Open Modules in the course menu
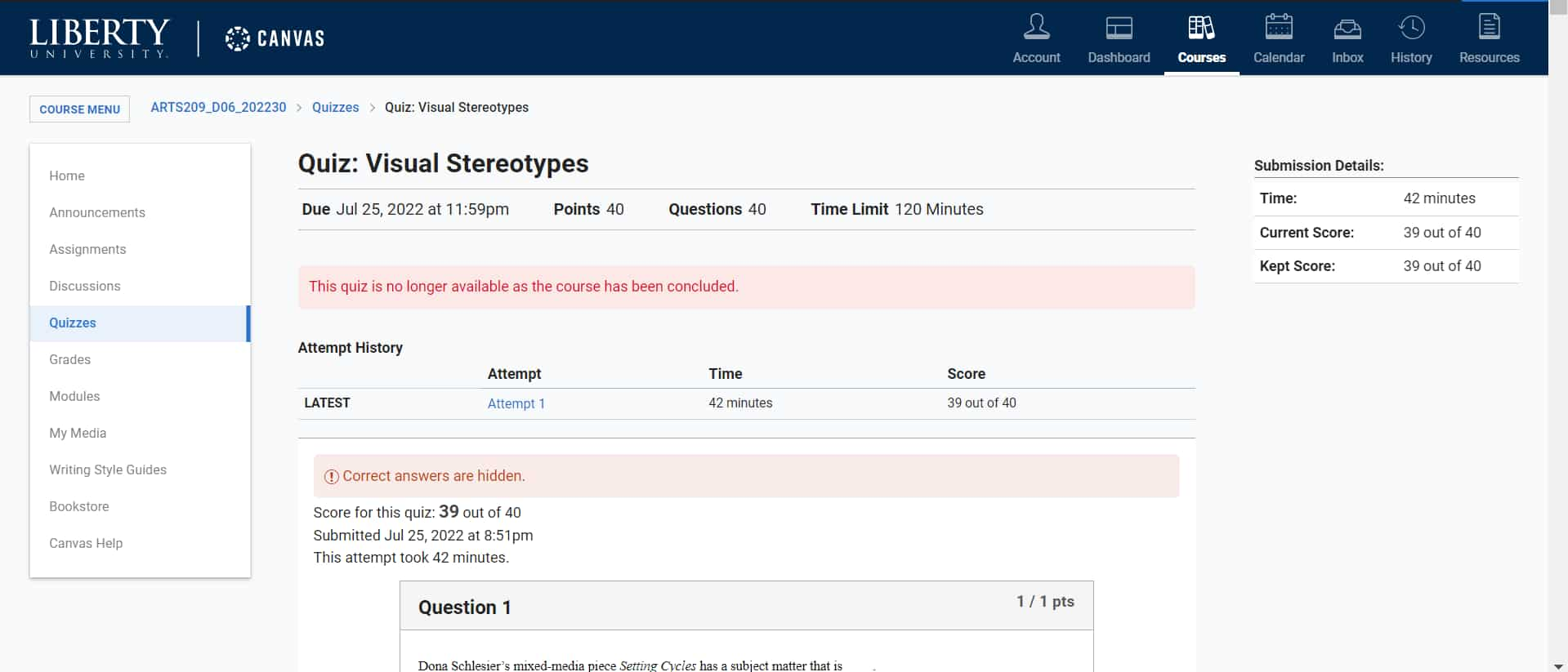This screenshot has height=672, width=1568. click(x=74, y=396)
